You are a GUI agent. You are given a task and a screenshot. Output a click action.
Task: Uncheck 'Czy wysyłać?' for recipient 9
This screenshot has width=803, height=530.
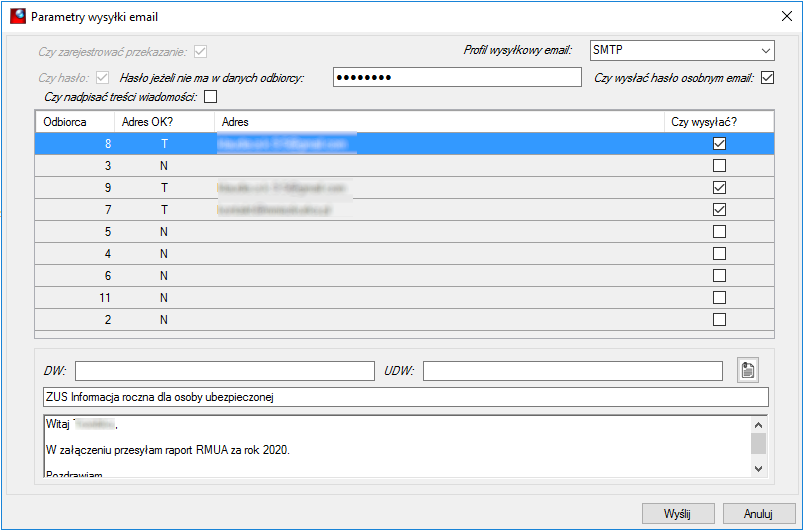pos(719,188)
